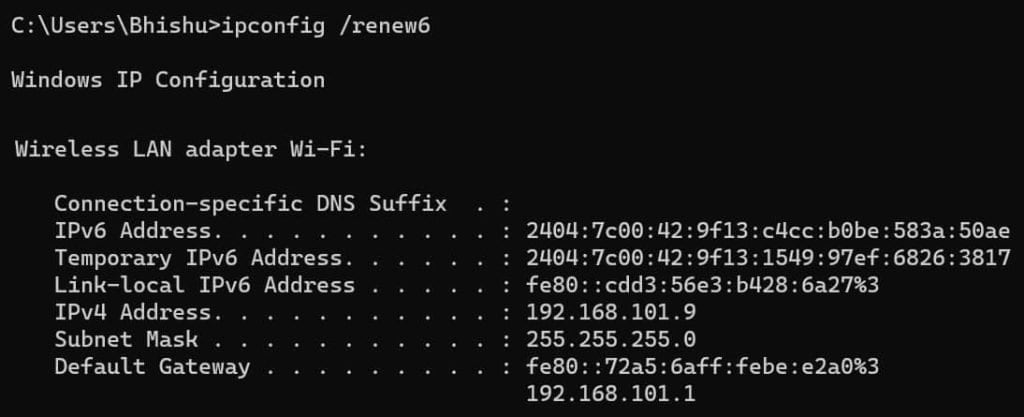Click the IPv6 address ending in 50ae
Image resolution: width=1024 pixels, height=417 pixels.
768,231
